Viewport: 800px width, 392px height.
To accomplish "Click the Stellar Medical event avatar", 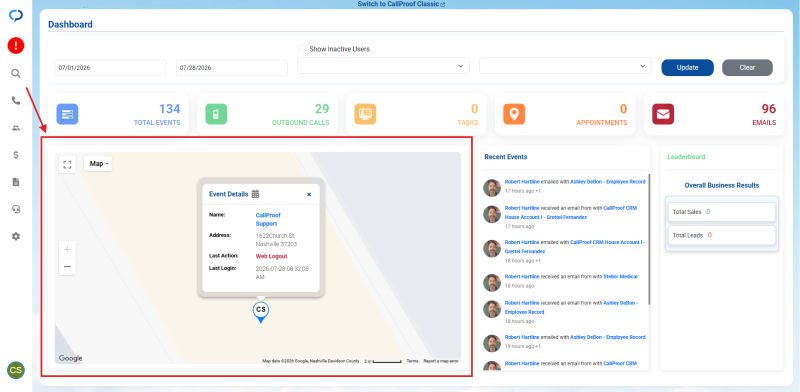I will pyautogui.click(x=492, y=282).
